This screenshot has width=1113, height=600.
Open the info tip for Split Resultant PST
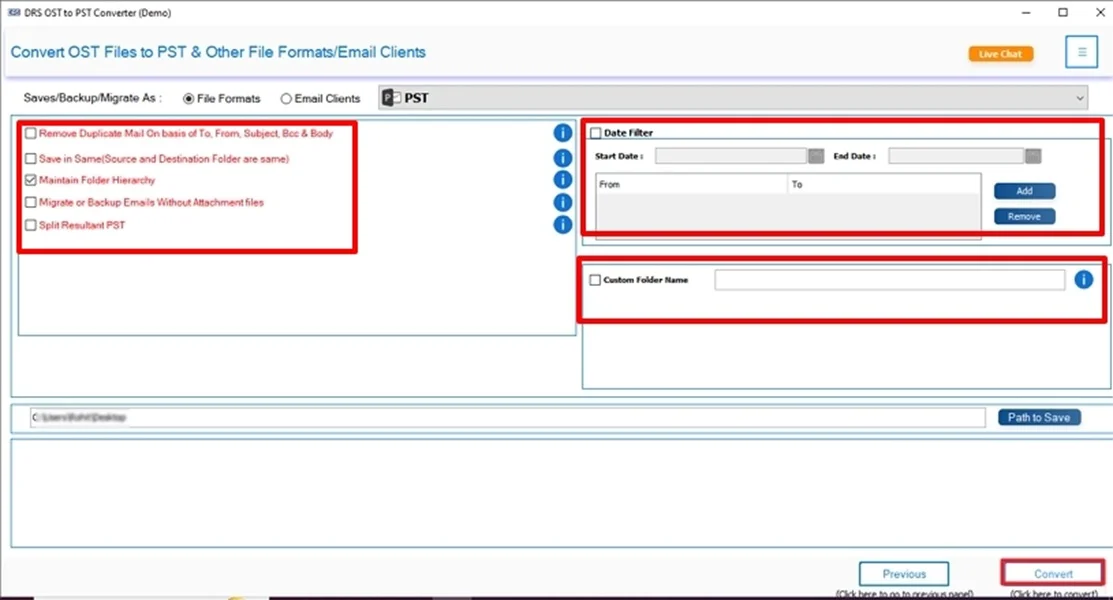tap(562, 225)
